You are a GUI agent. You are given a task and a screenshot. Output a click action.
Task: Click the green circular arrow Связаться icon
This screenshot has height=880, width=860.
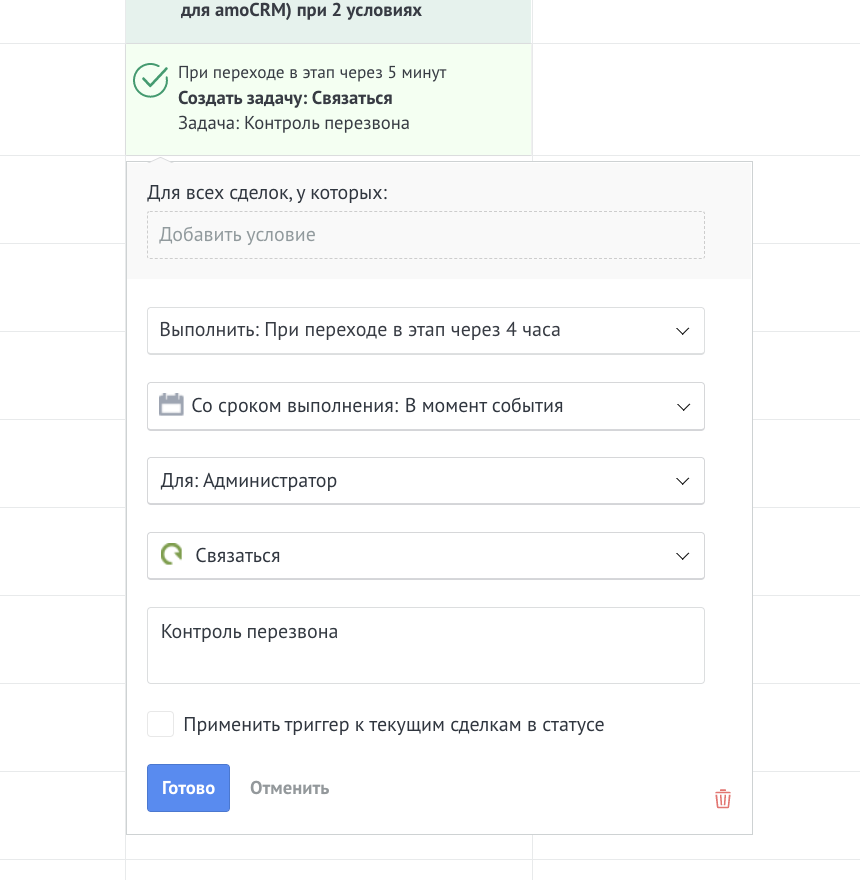(171, 554)
